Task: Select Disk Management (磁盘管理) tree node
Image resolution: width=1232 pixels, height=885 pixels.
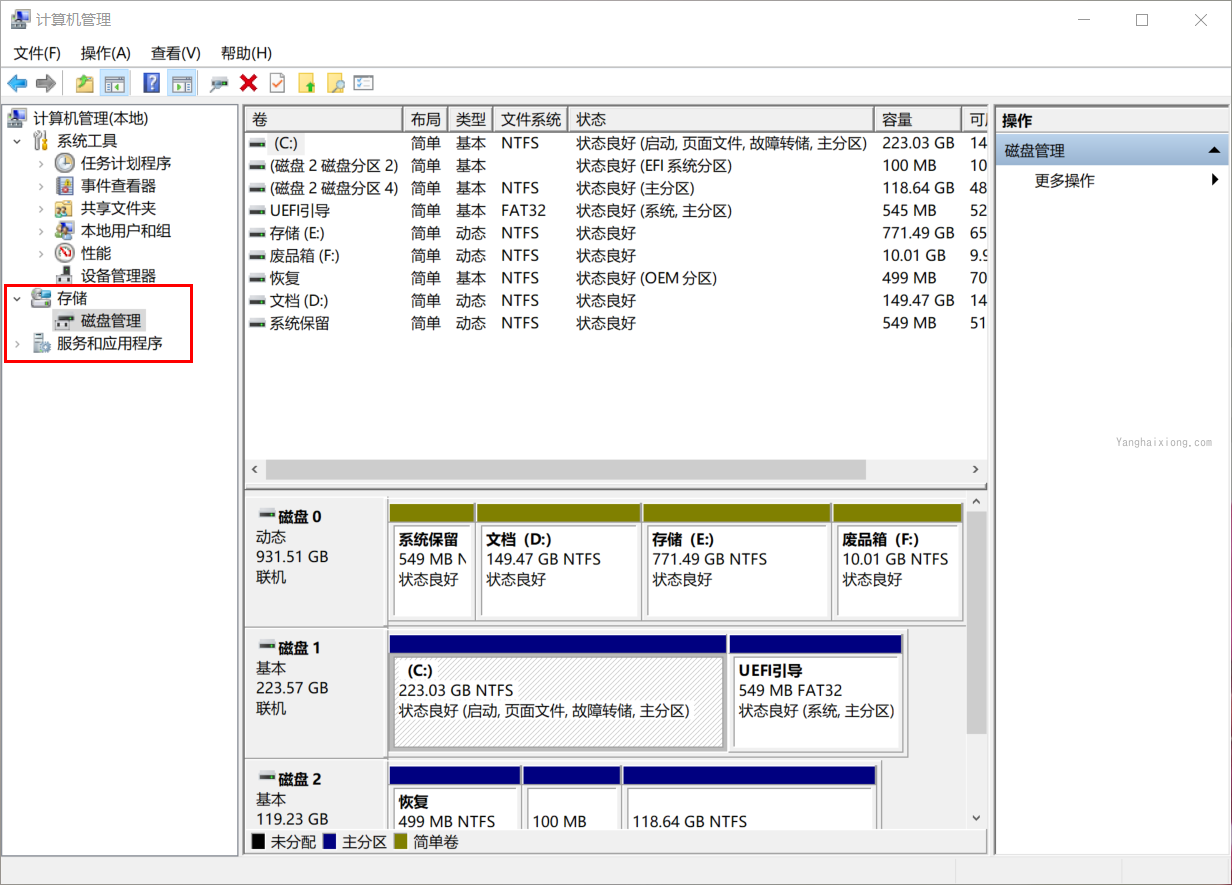Action: pos(111,321)
